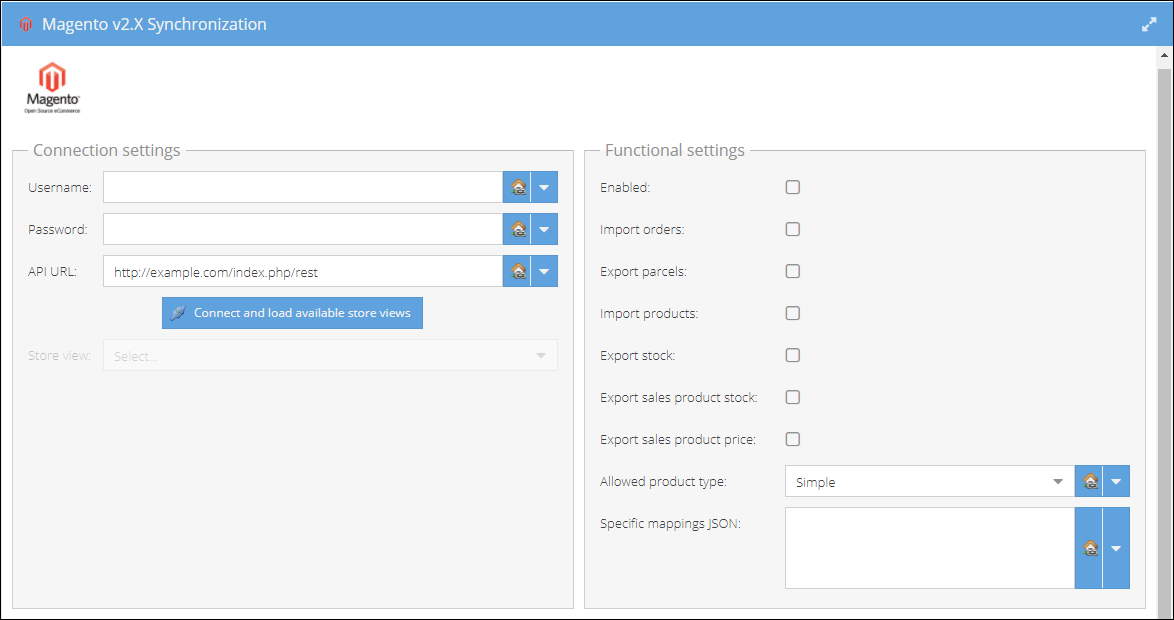This screenshot has height=620, width=1174.
Task: Toggle the Enabled checkbox
Action: pyautogui.click(x=793, y=187)
